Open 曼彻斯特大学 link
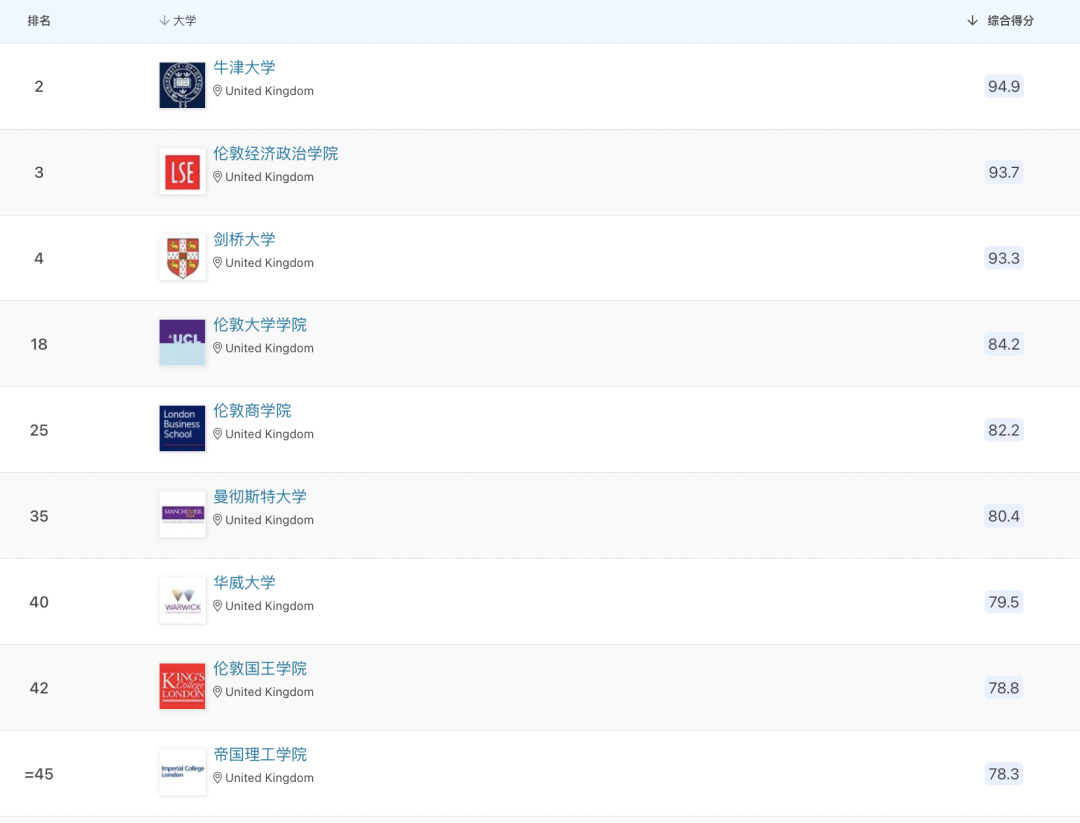 pos(260,497)
